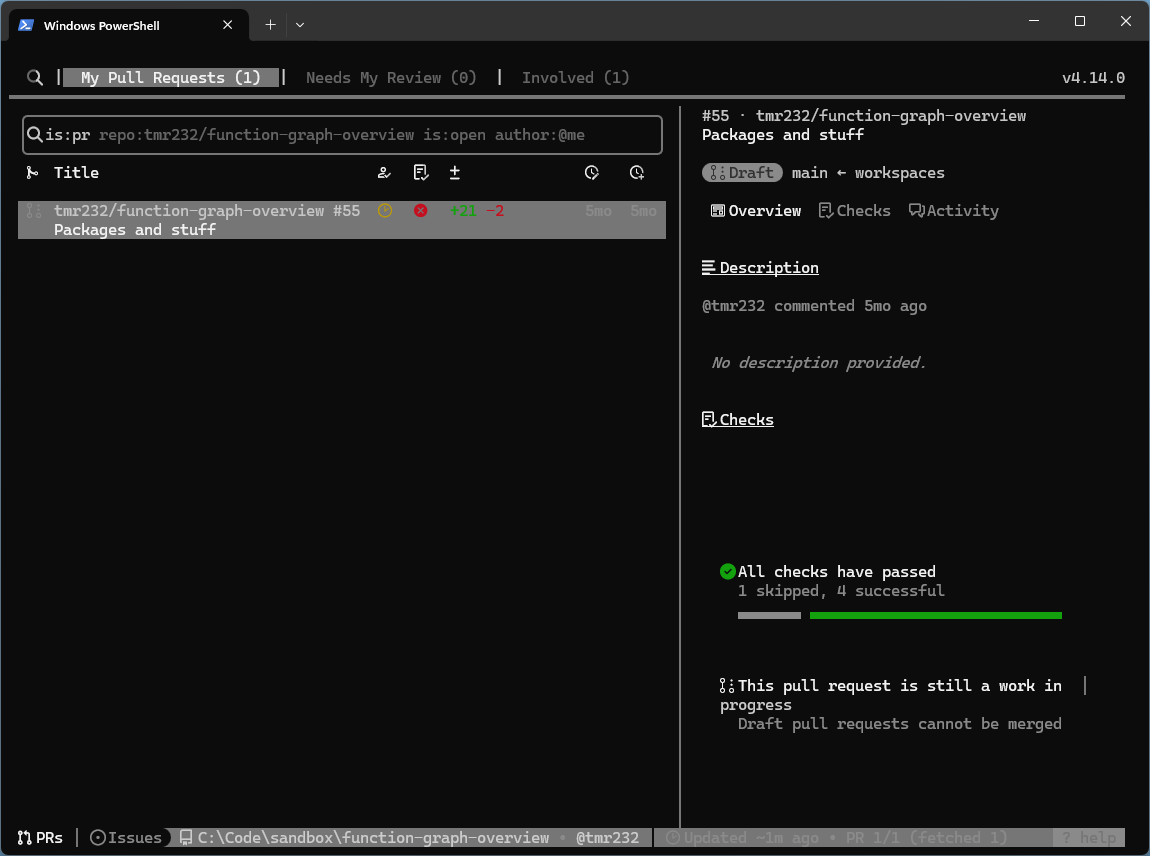The image size is (1150, 856).
Task: Click the #55 tmr232/function-graph-overview heading in sidebar
Action: click(x=864, y=116)
